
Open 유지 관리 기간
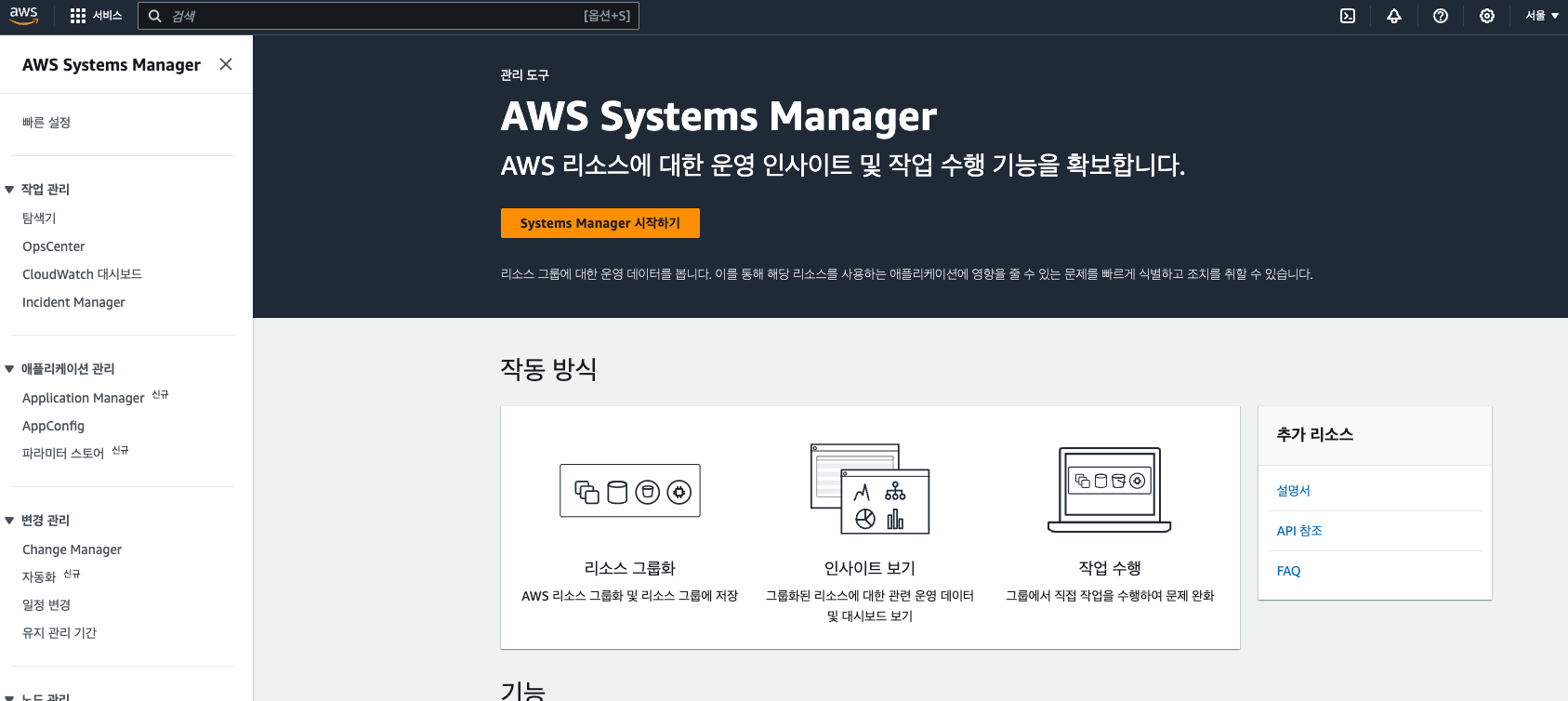click(x=59, y=633)
